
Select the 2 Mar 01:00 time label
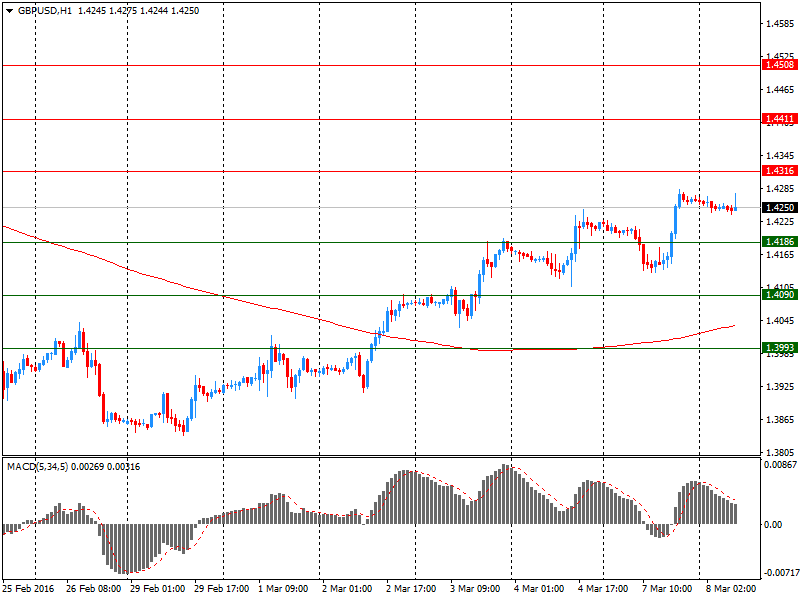tap(347, 589)
